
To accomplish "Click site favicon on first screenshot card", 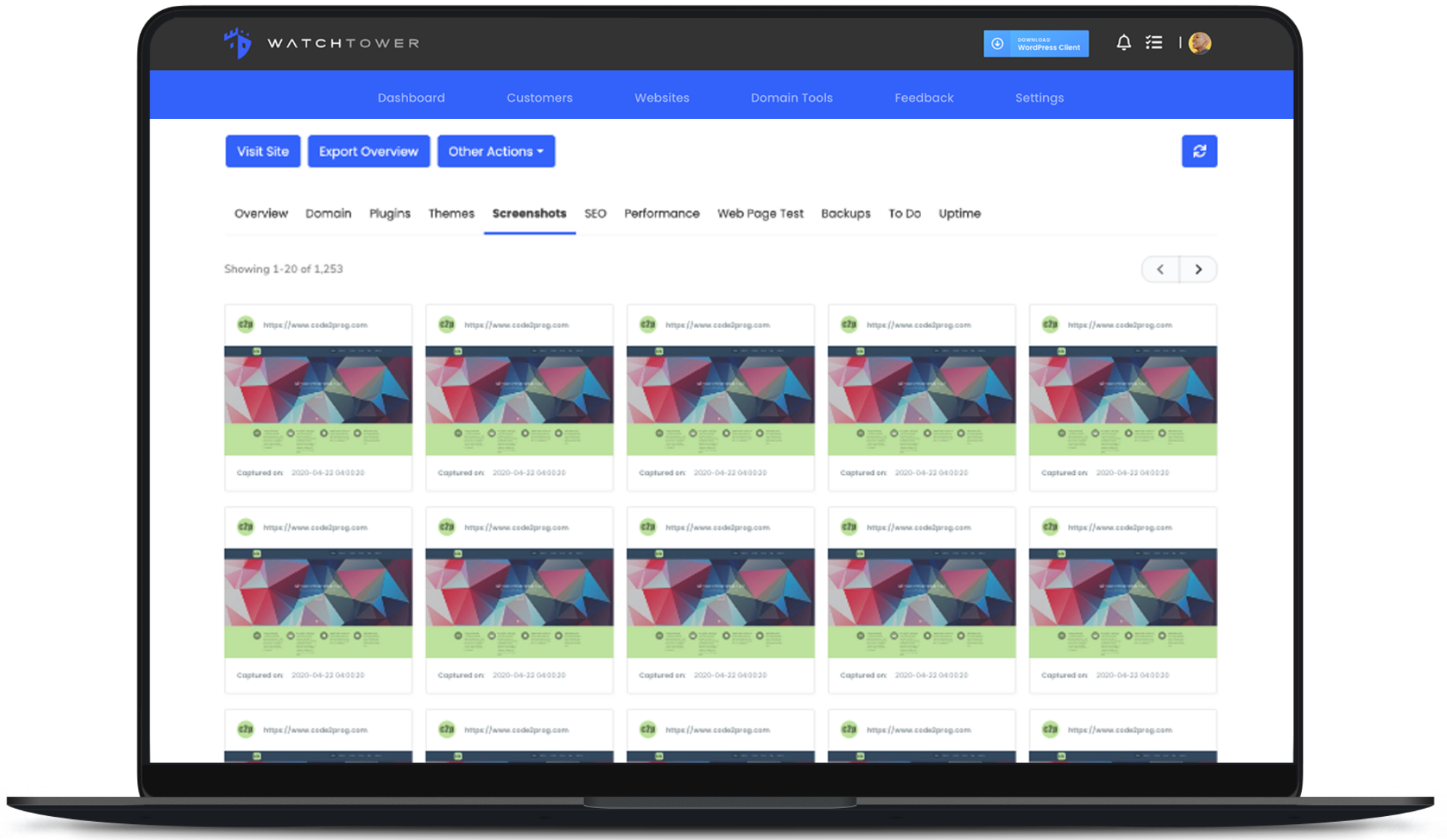I will coord(246,325).
